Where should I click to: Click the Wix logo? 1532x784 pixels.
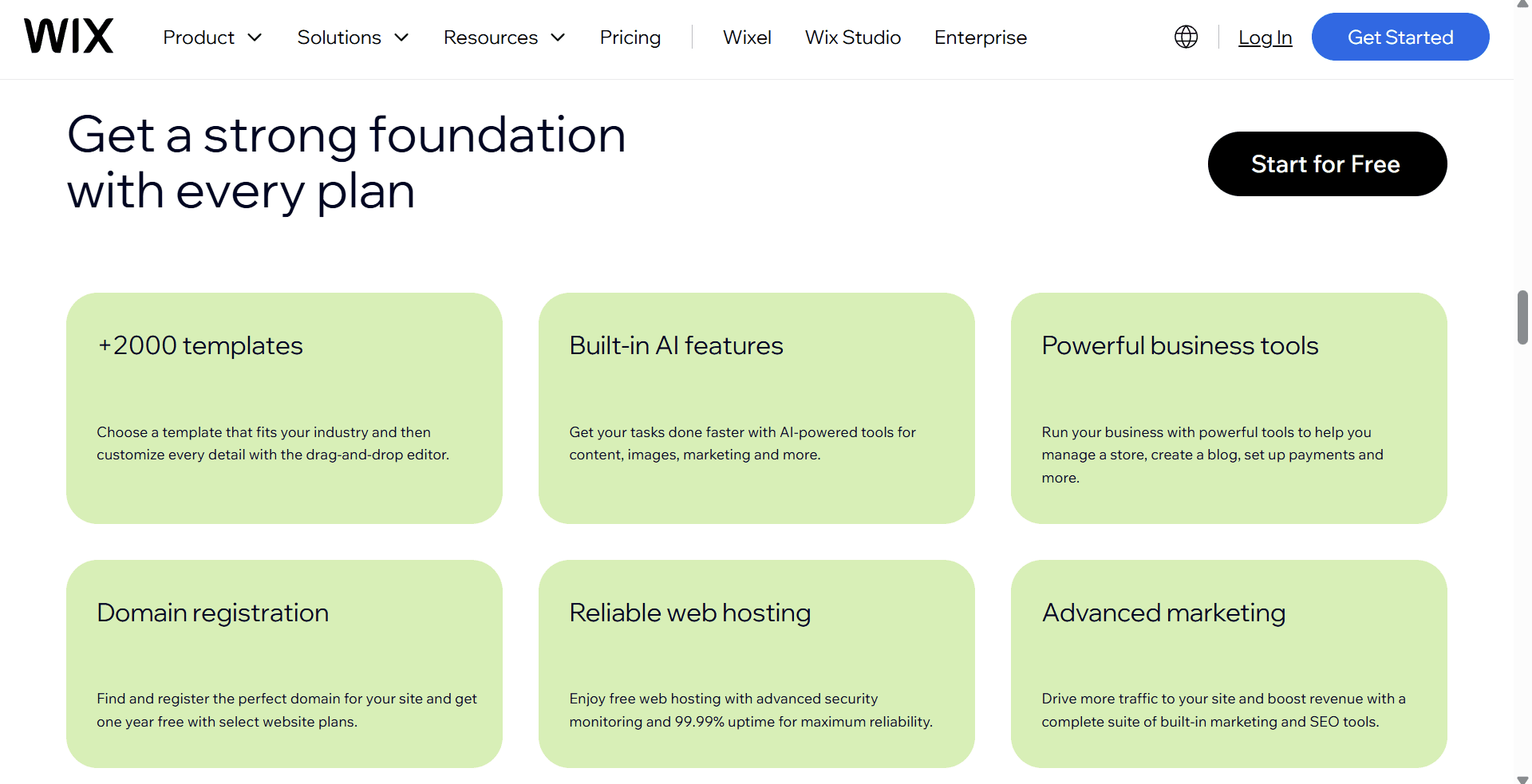tap(68, 35)
